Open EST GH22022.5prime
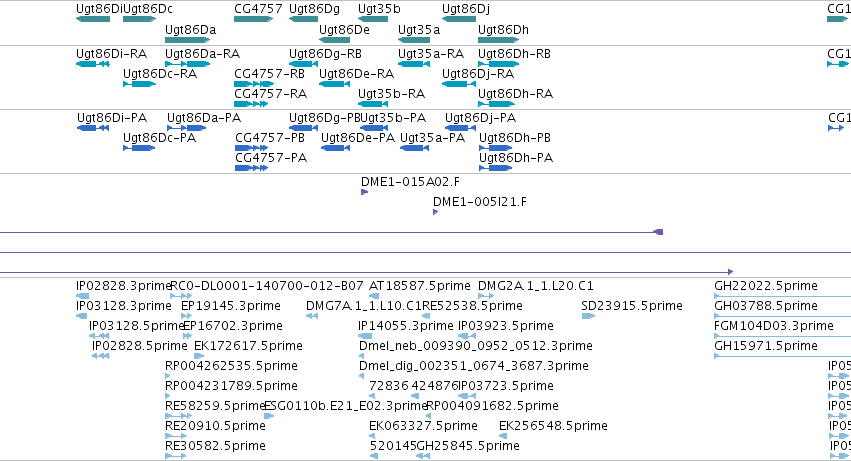This screenshot has width=851, height=461. 766,286
